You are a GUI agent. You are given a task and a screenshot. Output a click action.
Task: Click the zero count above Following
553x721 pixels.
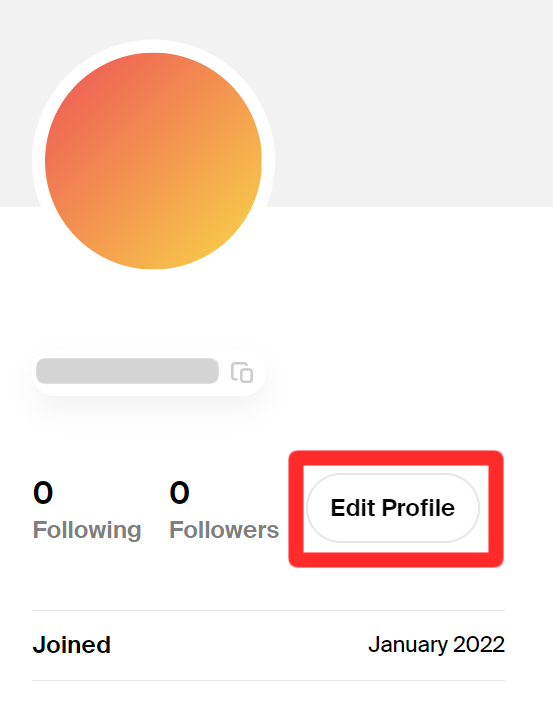[x=43, y=492]
